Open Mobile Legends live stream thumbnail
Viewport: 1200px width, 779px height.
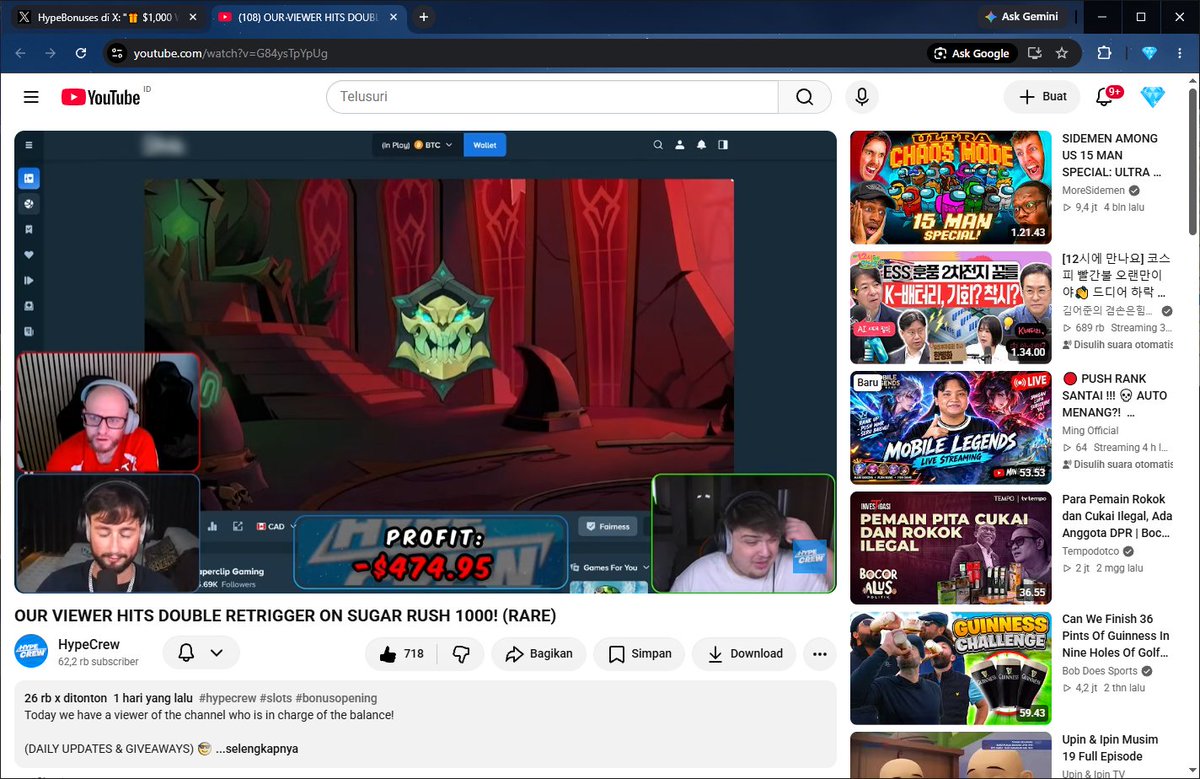pos(951,427)
